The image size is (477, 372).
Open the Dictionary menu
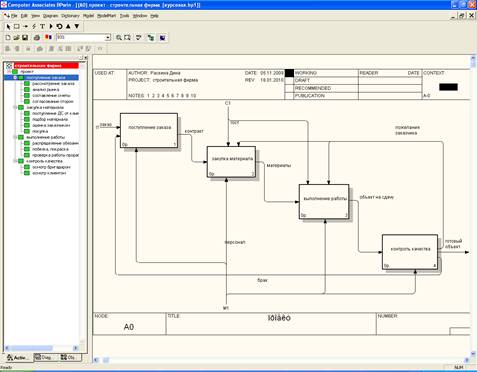coord(70,16)
